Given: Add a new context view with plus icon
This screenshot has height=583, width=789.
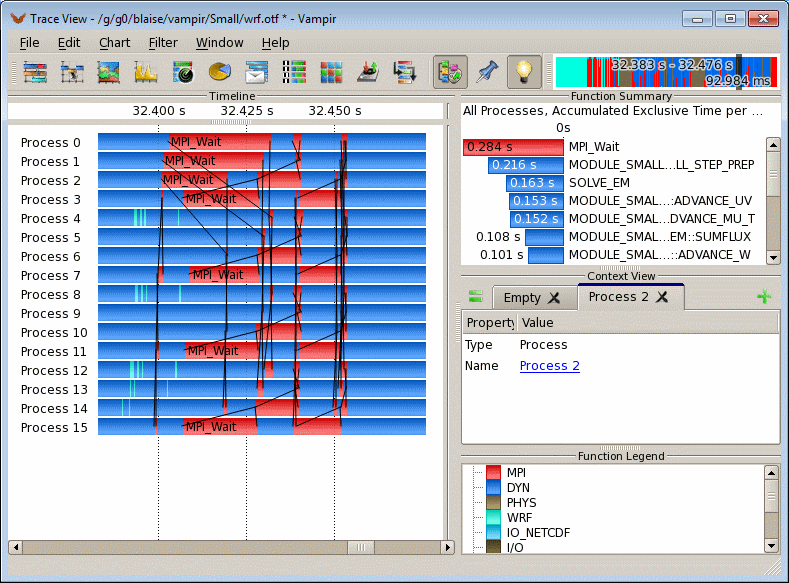Looking at the screenshot, I should [764, 296].
